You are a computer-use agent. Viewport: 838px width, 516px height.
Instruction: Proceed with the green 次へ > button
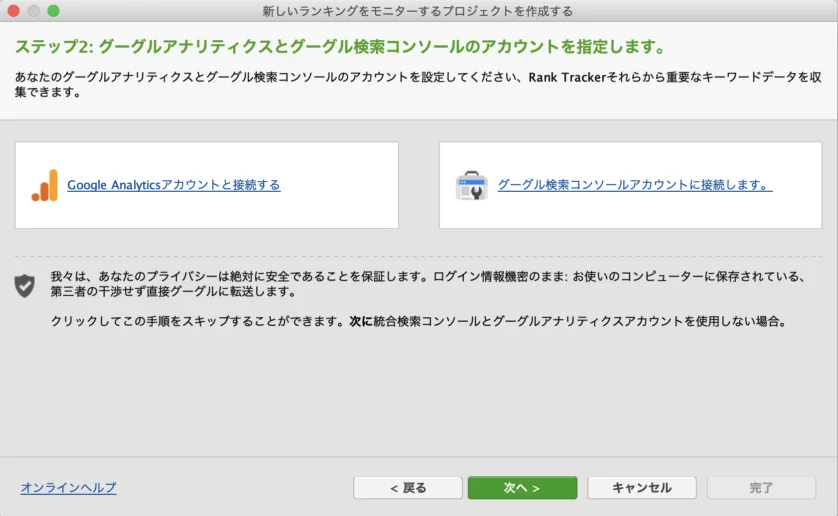pyautogui.click(x=522, y=488)
